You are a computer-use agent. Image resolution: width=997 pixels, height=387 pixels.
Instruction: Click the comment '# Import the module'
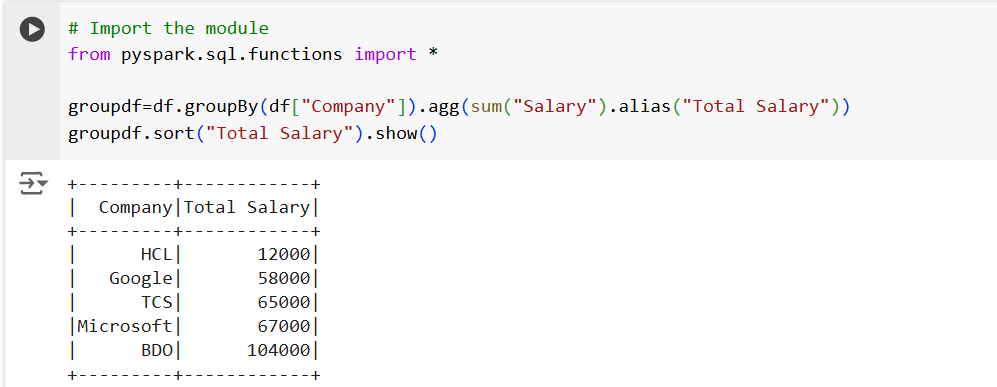(168, 29)
